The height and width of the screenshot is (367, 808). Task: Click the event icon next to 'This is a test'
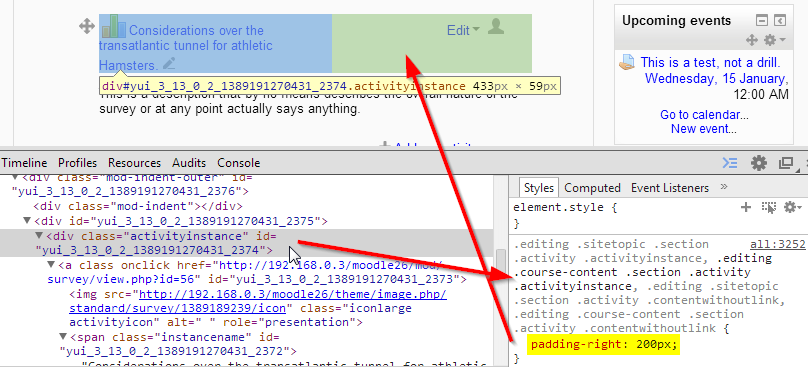pyautogui.click(x=627, y=63)
